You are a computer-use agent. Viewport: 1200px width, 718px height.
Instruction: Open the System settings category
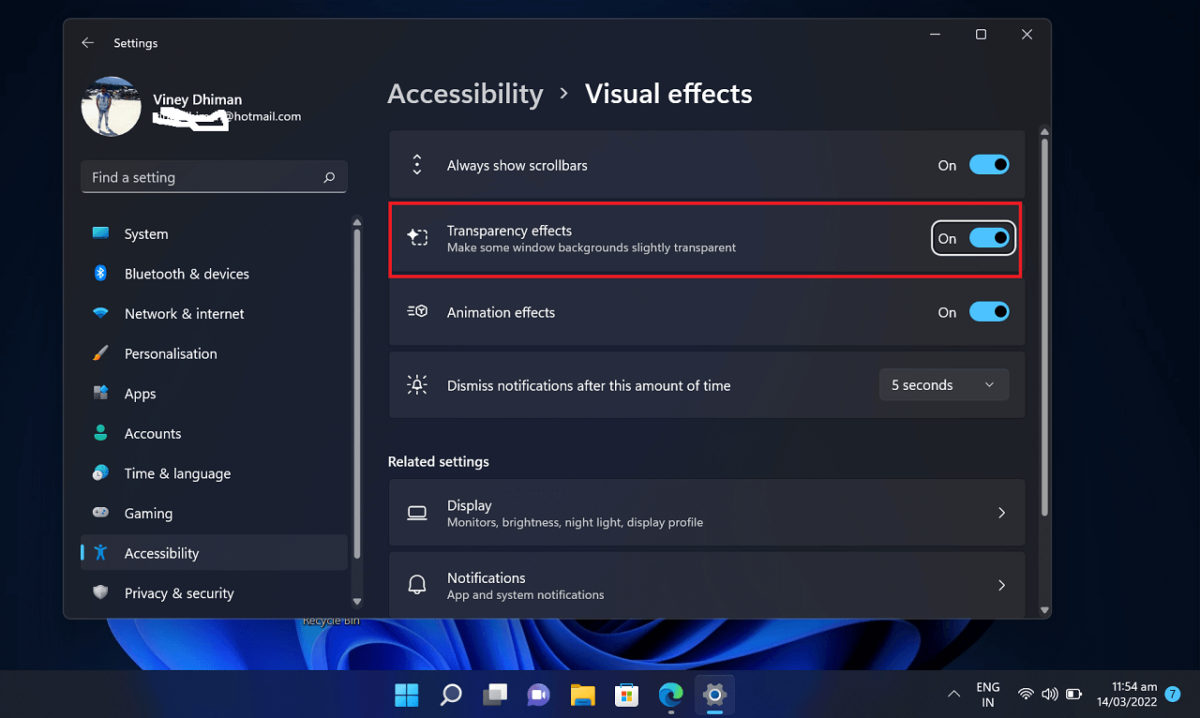point(146,233)
